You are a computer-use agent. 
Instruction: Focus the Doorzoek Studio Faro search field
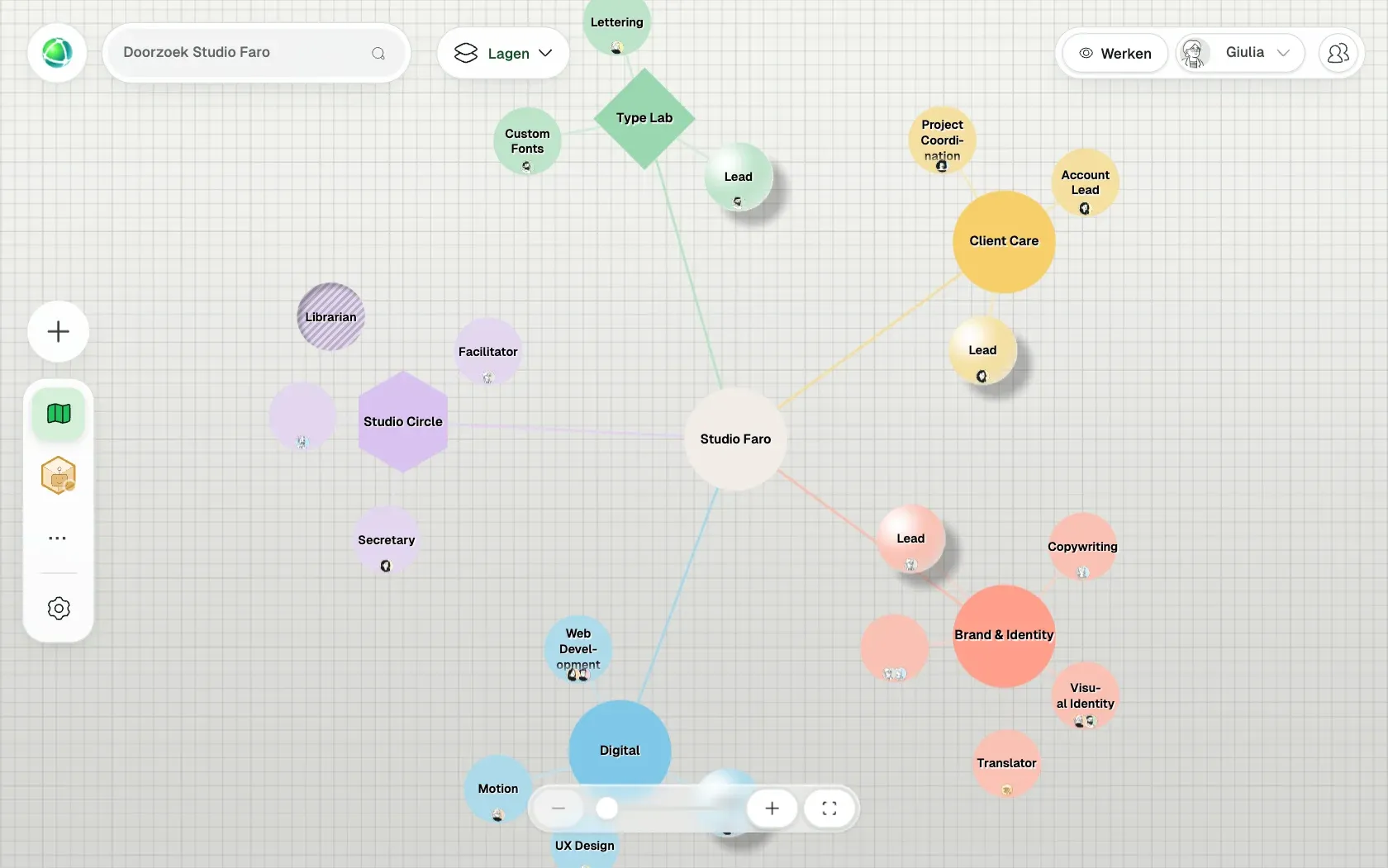coord(256,53)
